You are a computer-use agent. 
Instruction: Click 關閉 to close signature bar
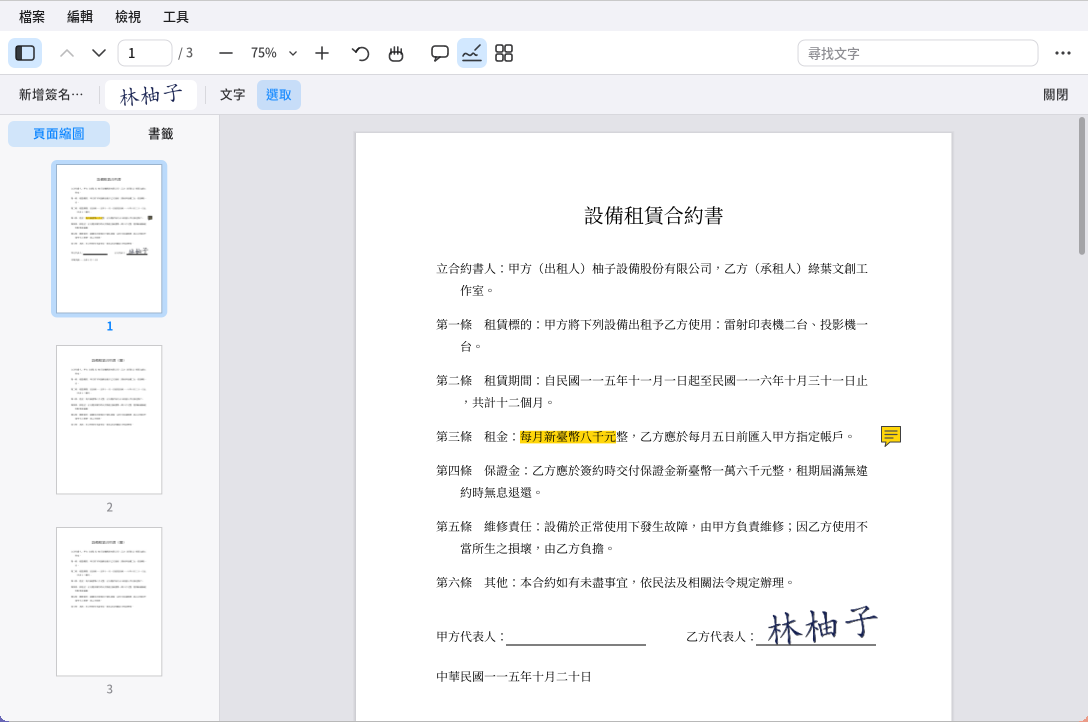(x=1055, y=95)
